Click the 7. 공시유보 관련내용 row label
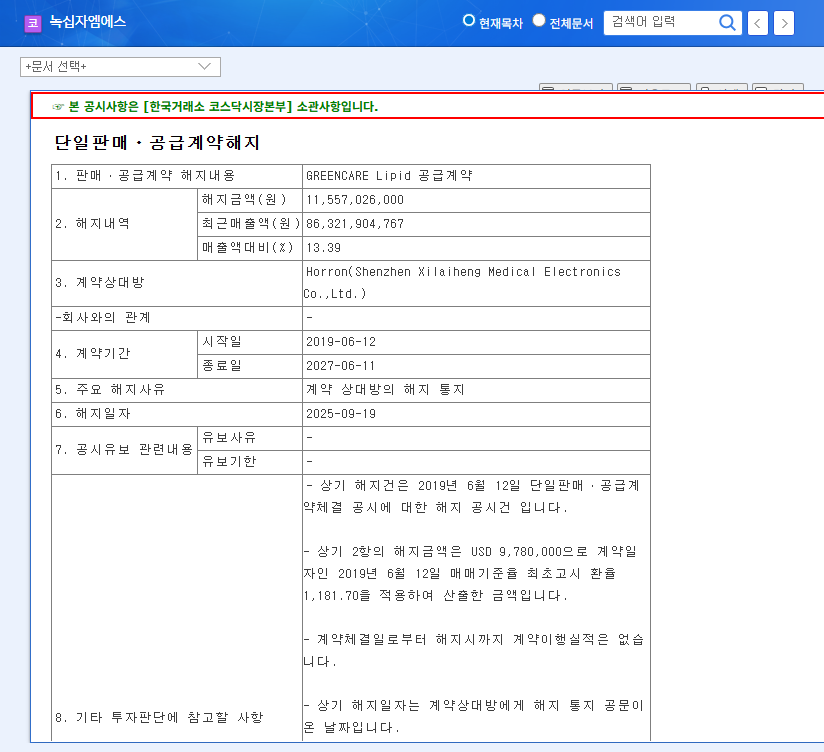The image size is (824, 752). tap(124, 450)
